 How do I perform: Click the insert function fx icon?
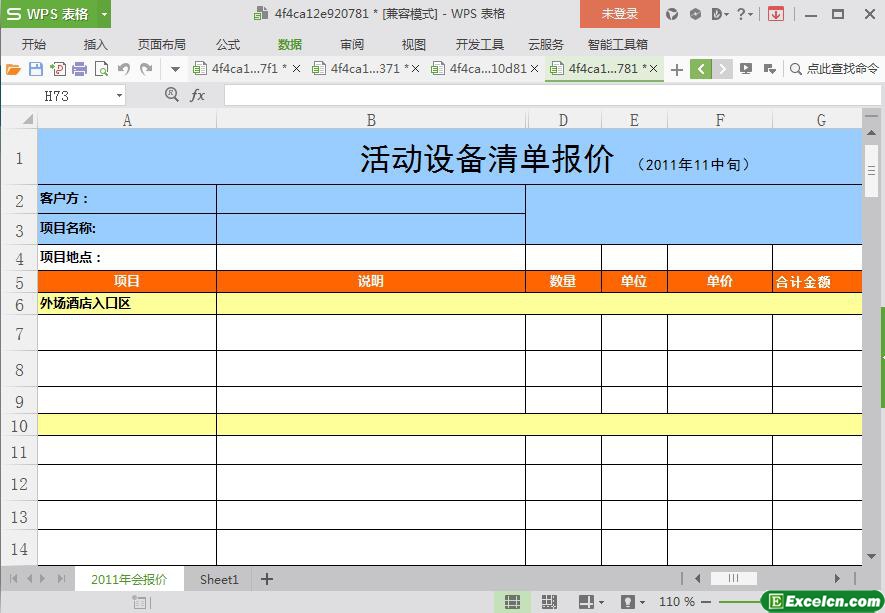click(x=198, y=95)
